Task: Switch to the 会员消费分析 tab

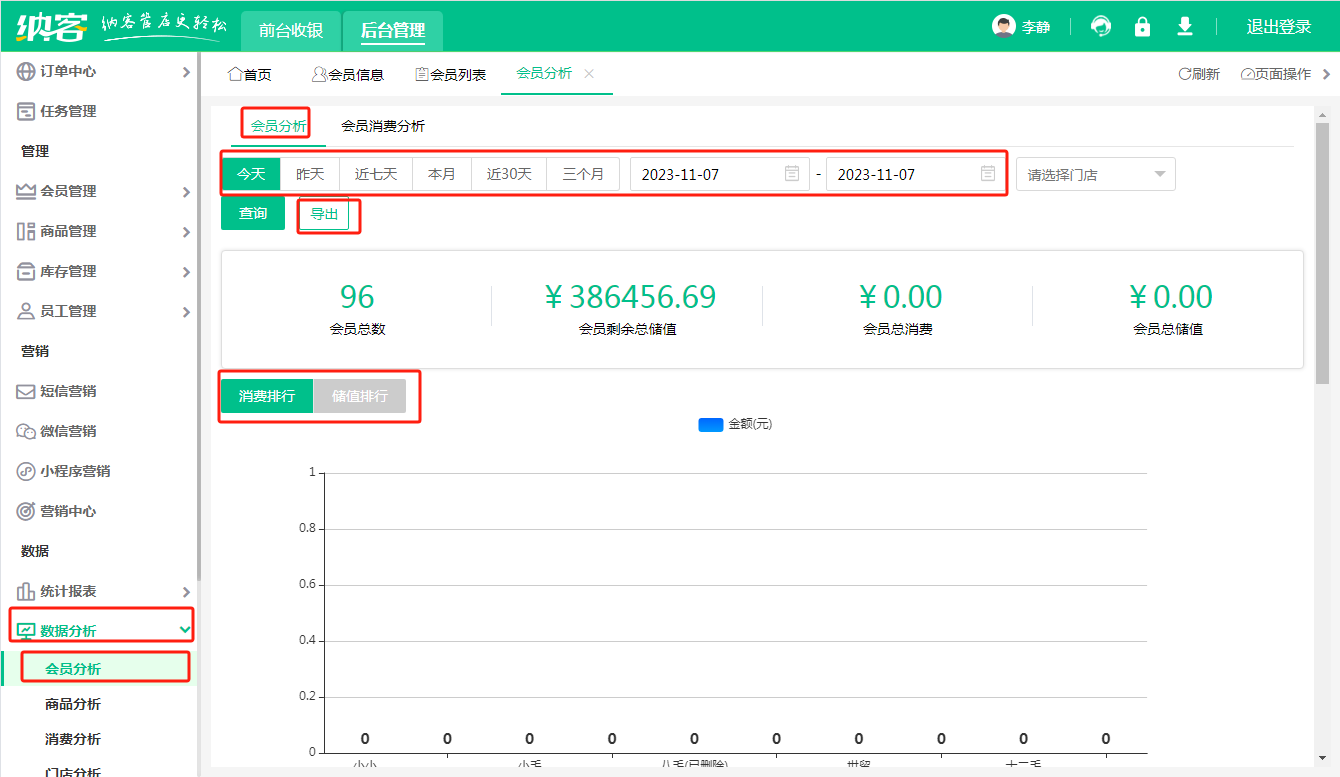Action: tap(383, 126)
